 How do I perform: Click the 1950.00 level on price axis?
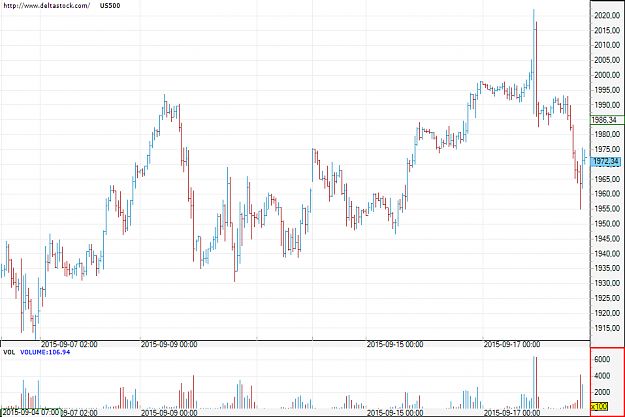coord(607,224)
